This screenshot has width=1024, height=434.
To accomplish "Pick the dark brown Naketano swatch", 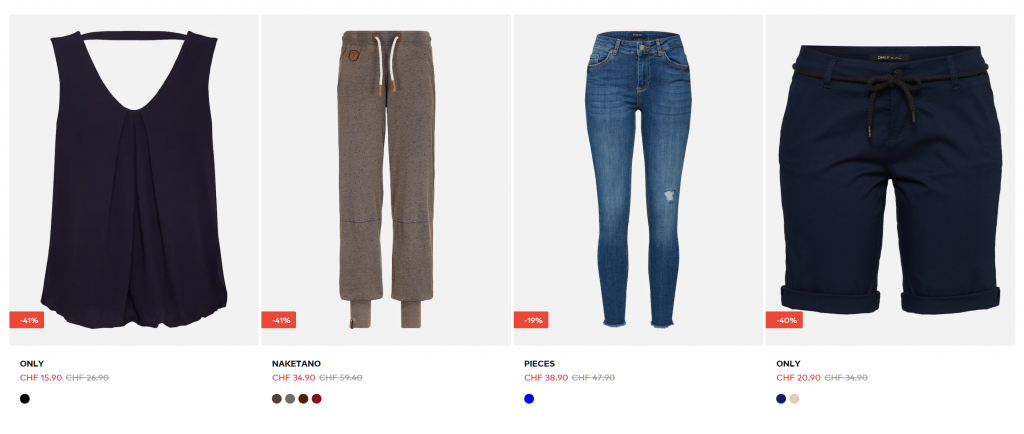I will pyautogui.click(x=303, y=399).
